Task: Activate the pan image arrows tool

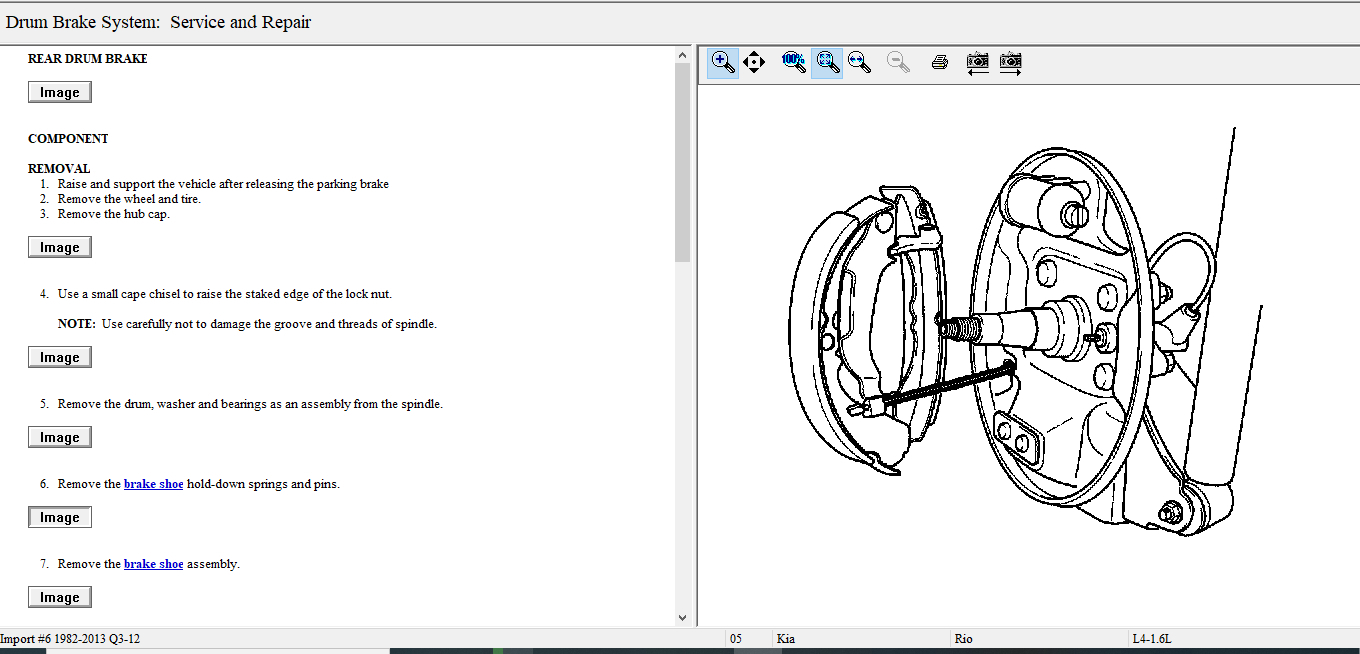Action: (x=754, y=62)
